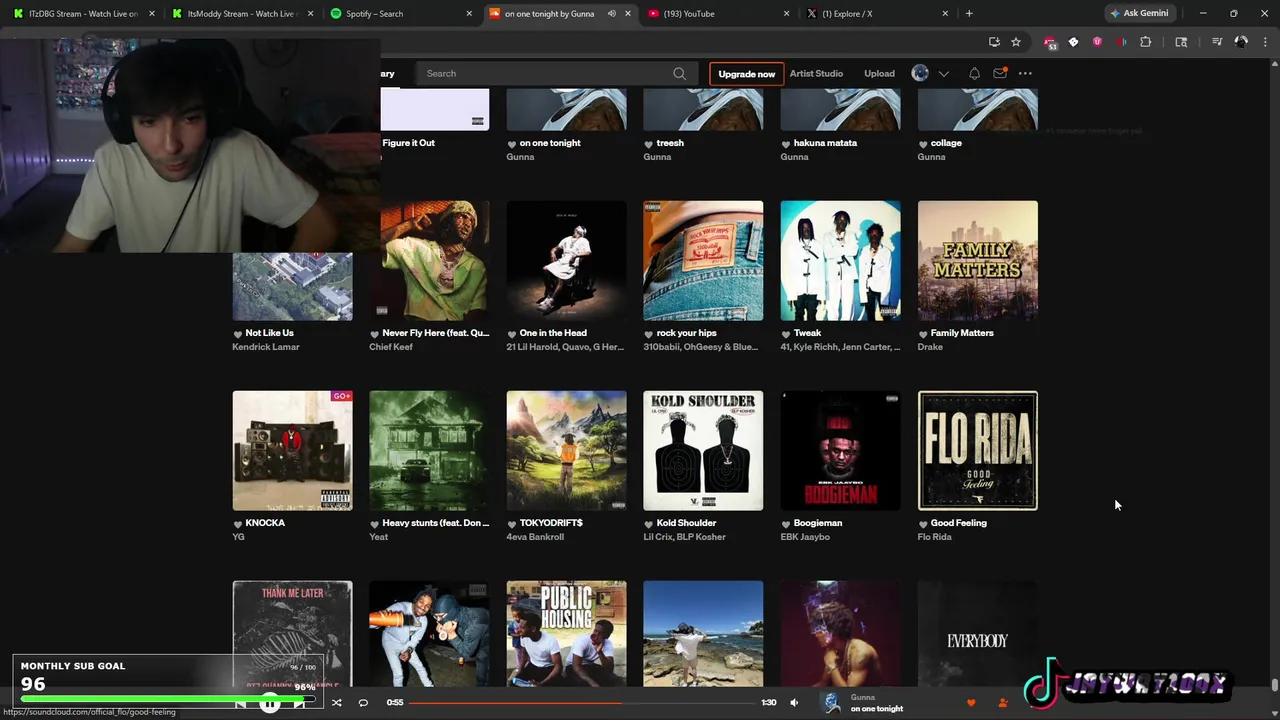Mute the 'on one tonight by Gunna' tab audio

[x=611, y=14]
